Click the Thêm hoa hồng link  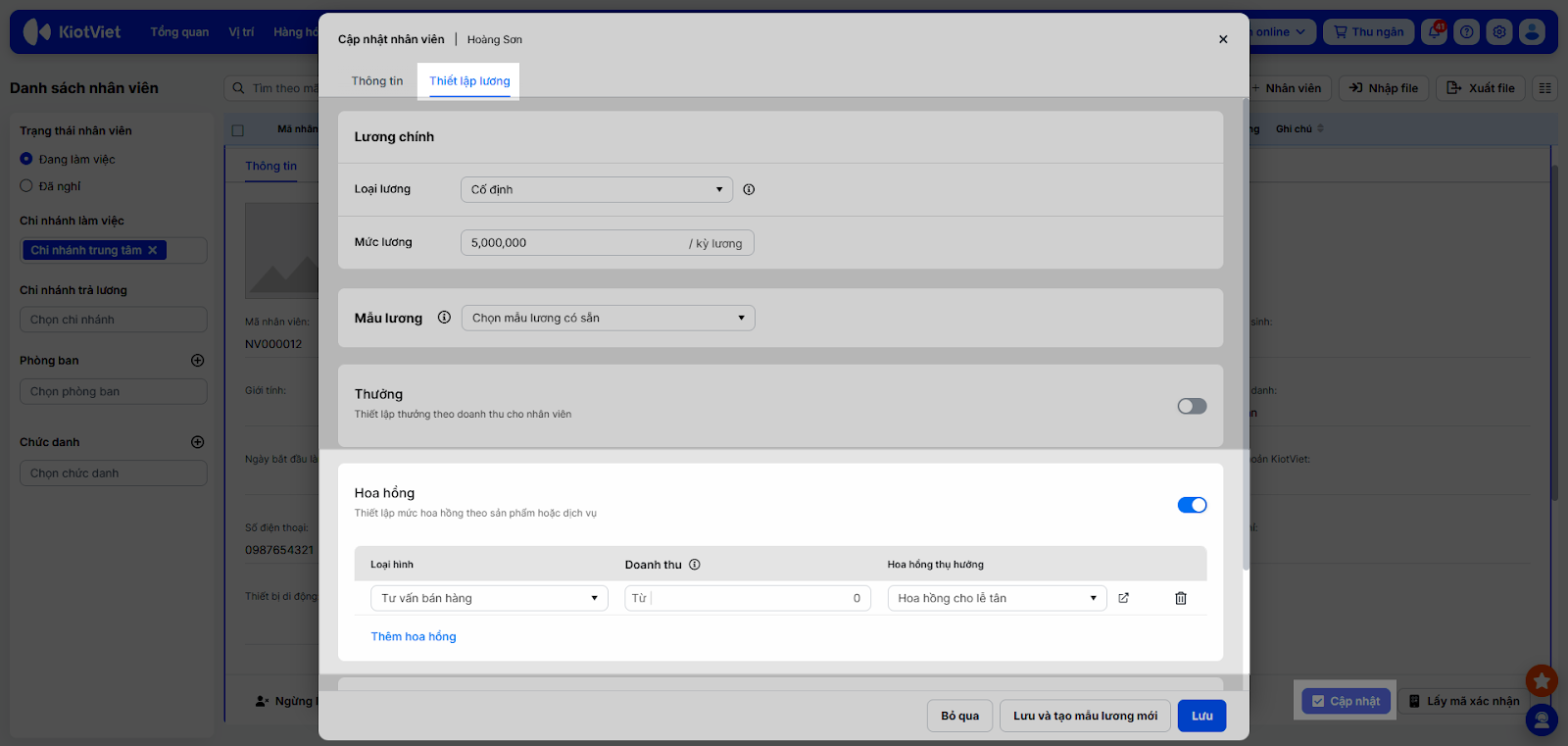tap(414, 637)
